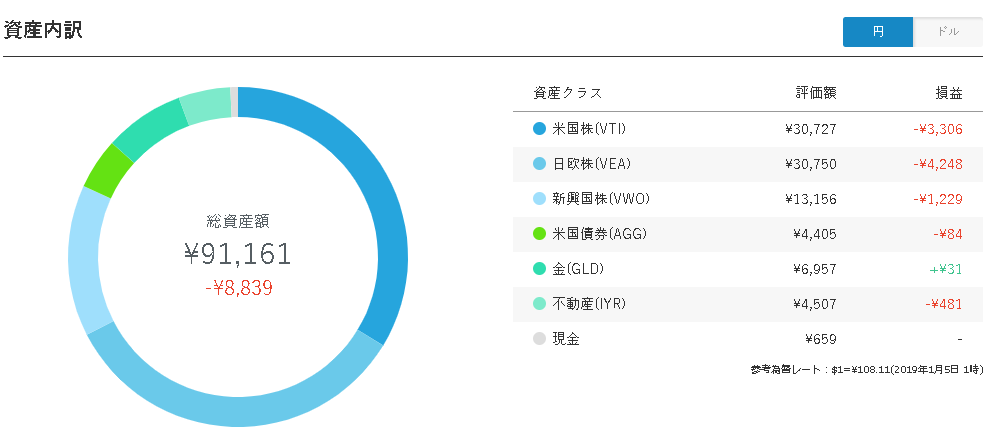Screen dimensions: 998x447
Task: Click the 資産クラス column header
Action: point(568,93)
